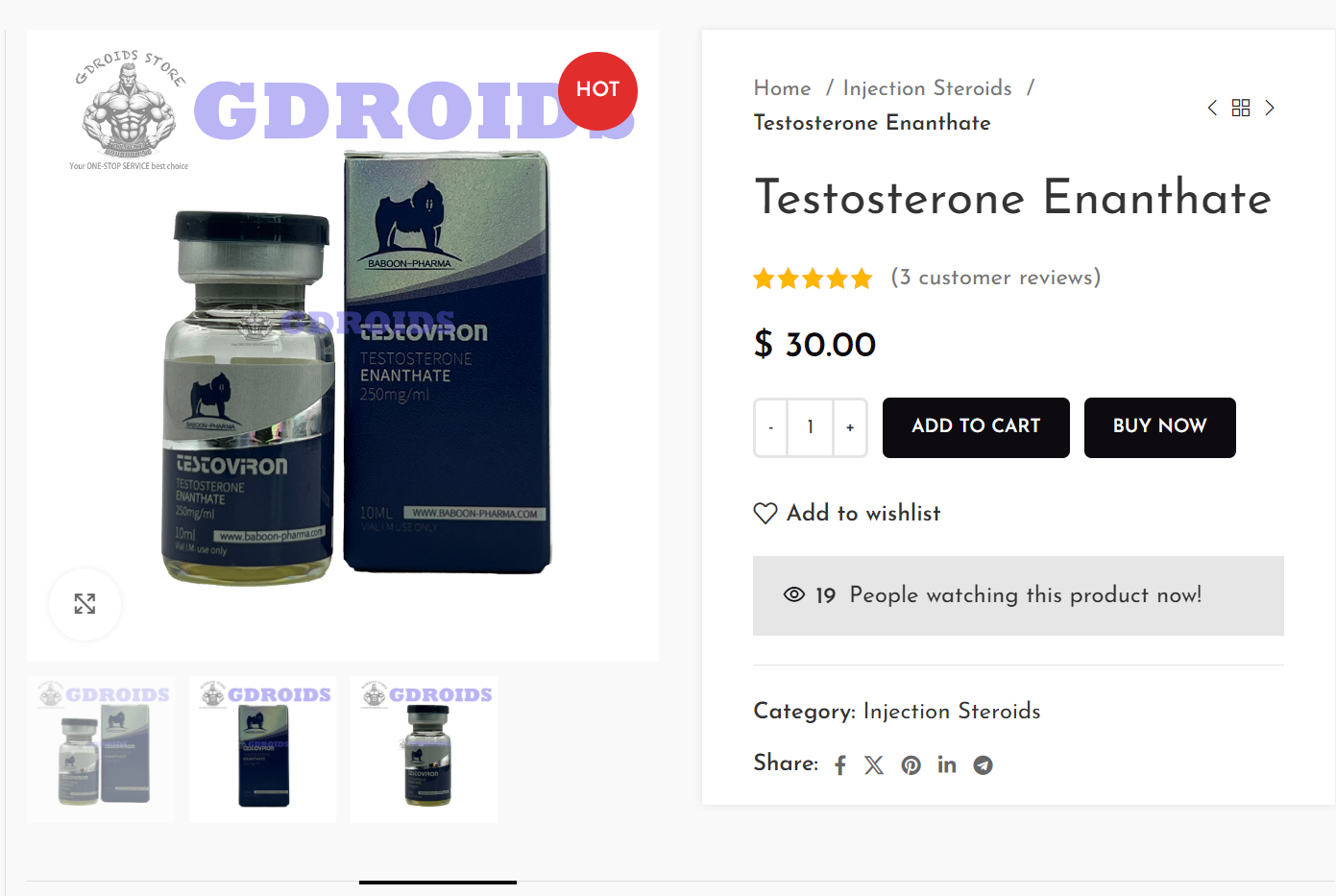1336x896 pixels.
Task: Open fullscreen image expand icon
Action: (x=85, y=604)
